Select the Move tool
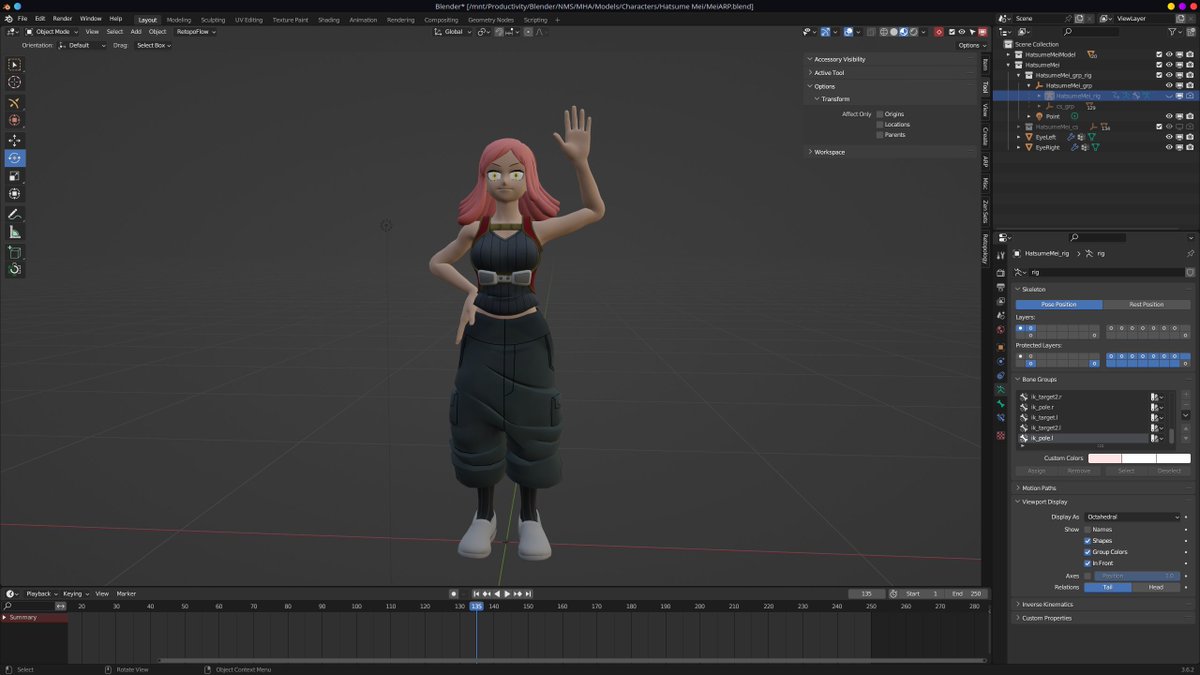This screenshot has width=1200, height=675. (x=15, y=141)
